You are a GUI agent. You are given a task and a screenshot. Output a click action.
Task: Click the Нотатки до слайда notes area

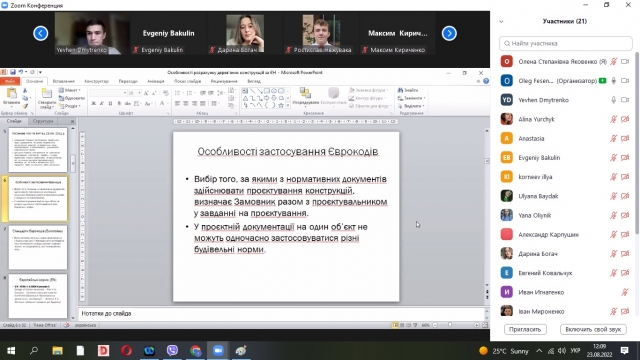point(282,313)
